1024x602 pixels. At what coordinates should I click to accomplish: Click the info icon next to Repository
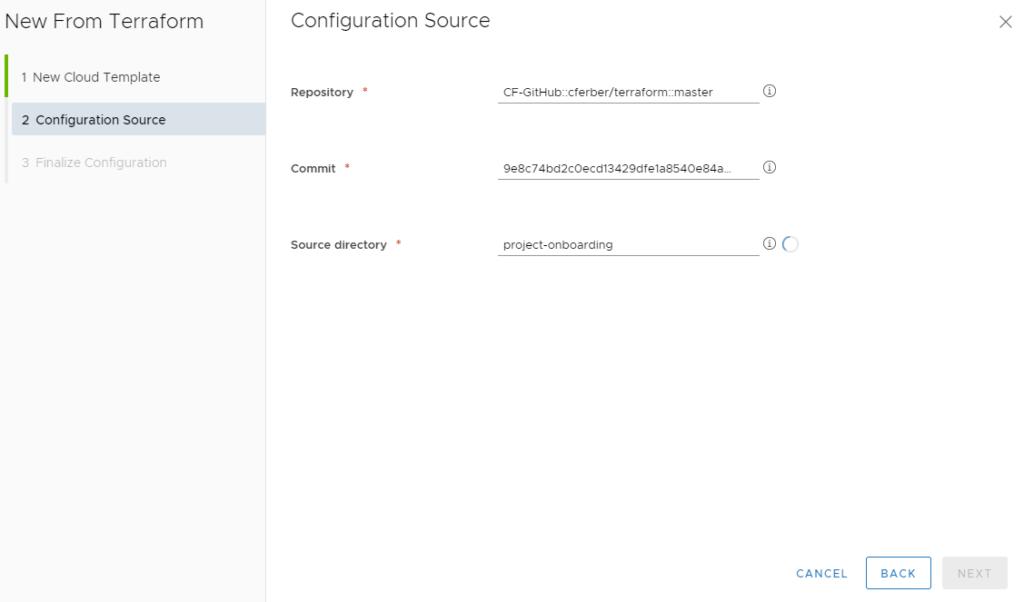click(769, 91)
